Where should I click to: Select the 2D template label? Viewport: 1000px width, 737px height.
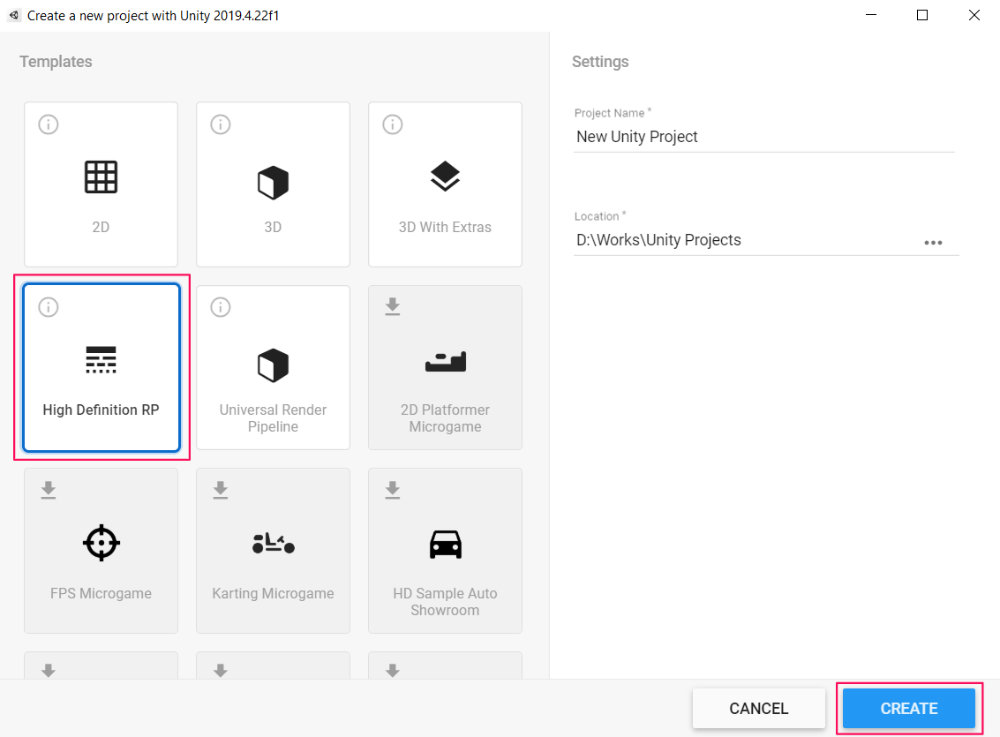point(101,227)
